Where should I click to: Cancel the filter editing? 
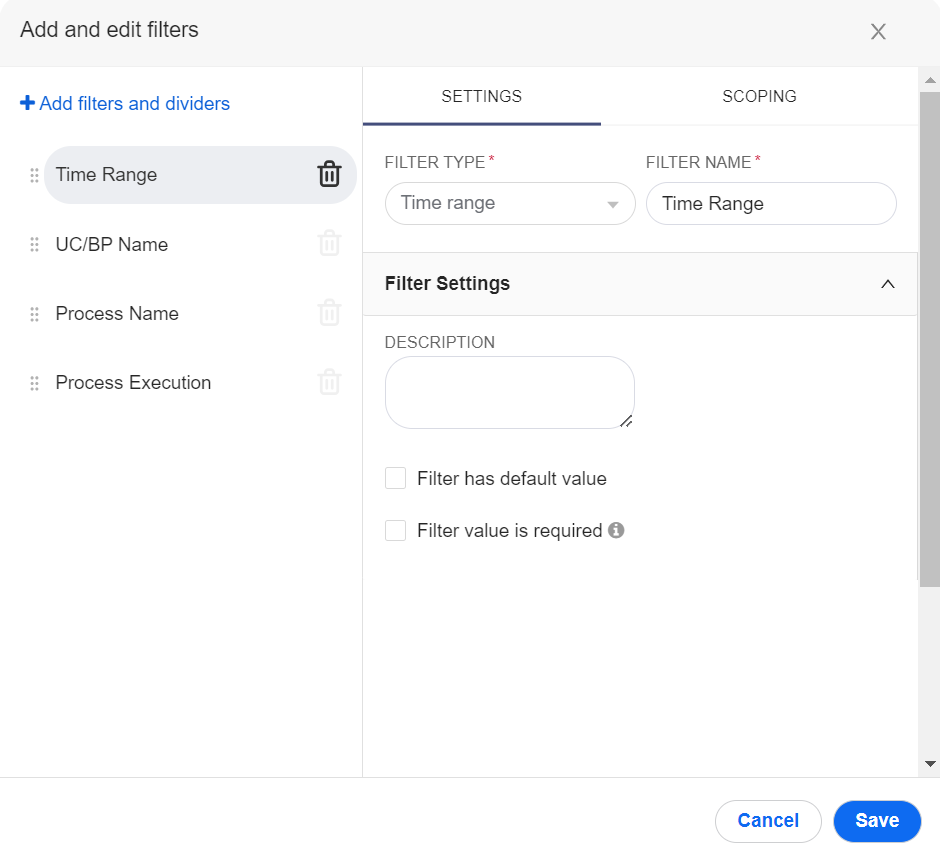768,821
